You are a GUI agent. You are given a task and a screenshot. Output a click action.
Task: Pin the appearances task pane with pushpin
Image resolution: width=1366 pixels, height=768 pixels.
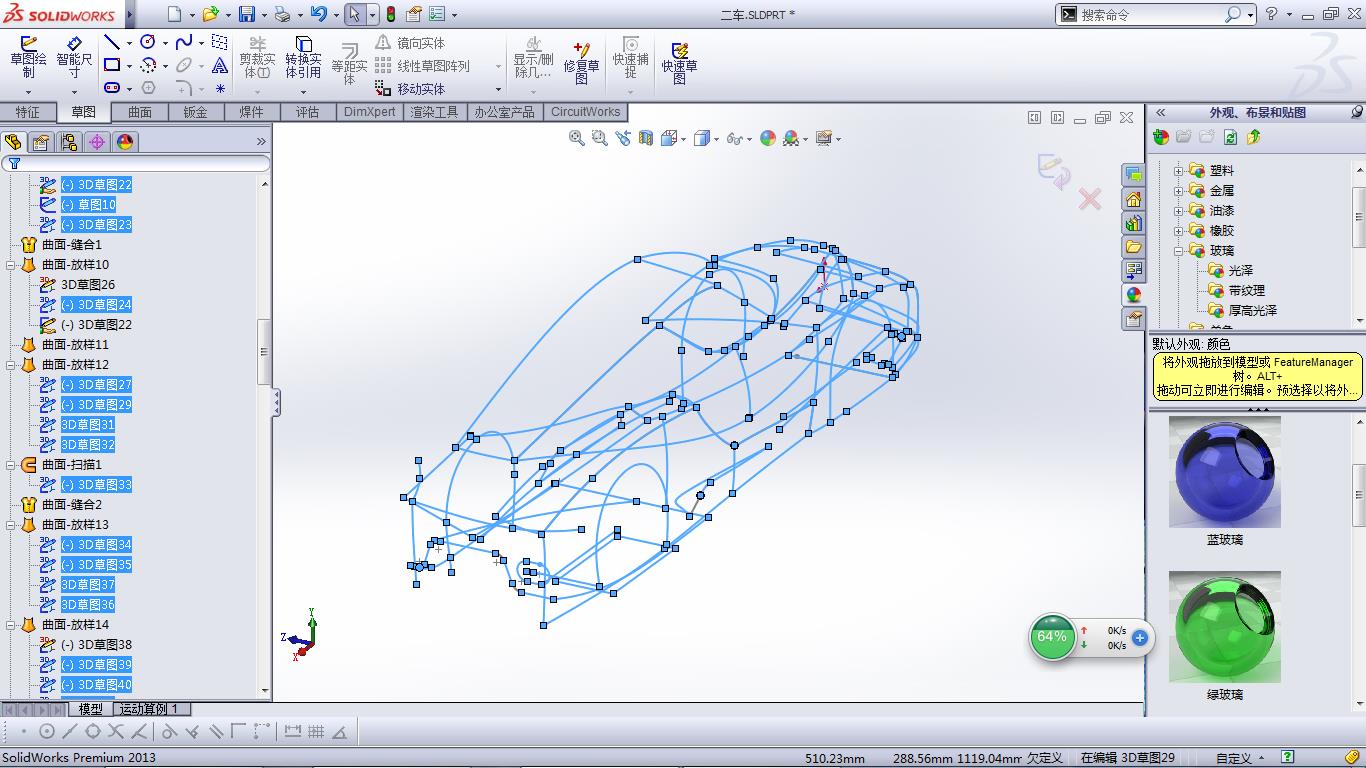click(1356, 112)
